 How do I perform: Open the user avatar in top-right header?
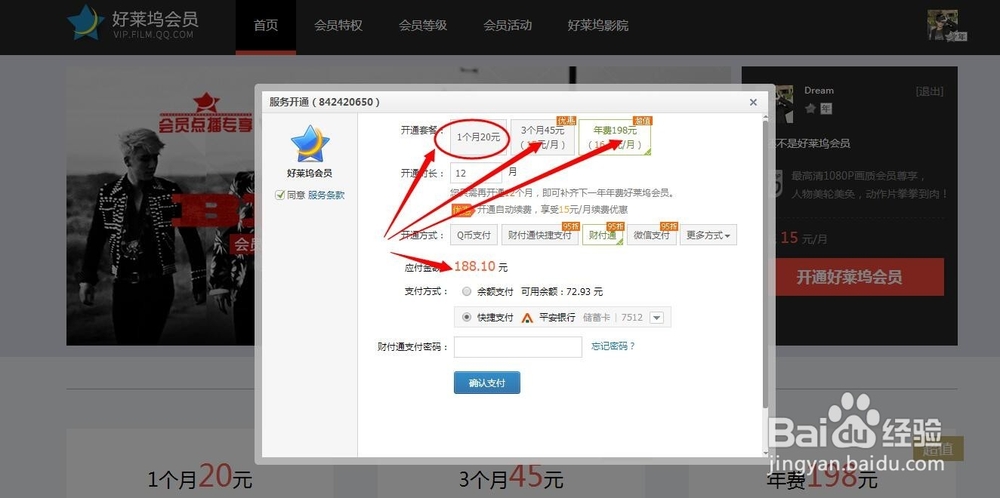pyautogui.click(x=942, y=26)
